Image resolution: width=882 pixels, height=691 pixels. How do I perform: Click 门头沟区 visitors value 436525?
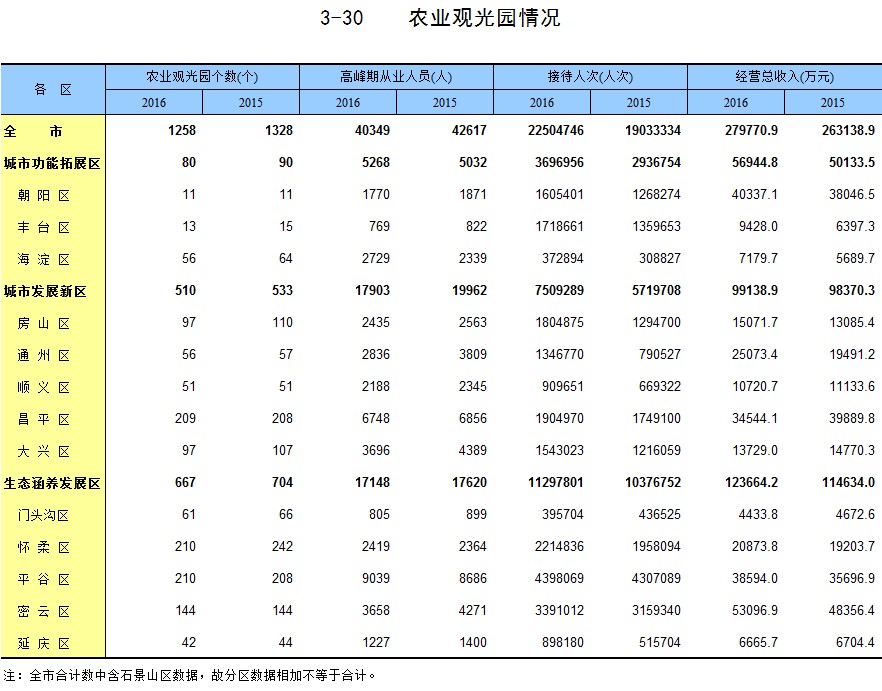point(660,515)
